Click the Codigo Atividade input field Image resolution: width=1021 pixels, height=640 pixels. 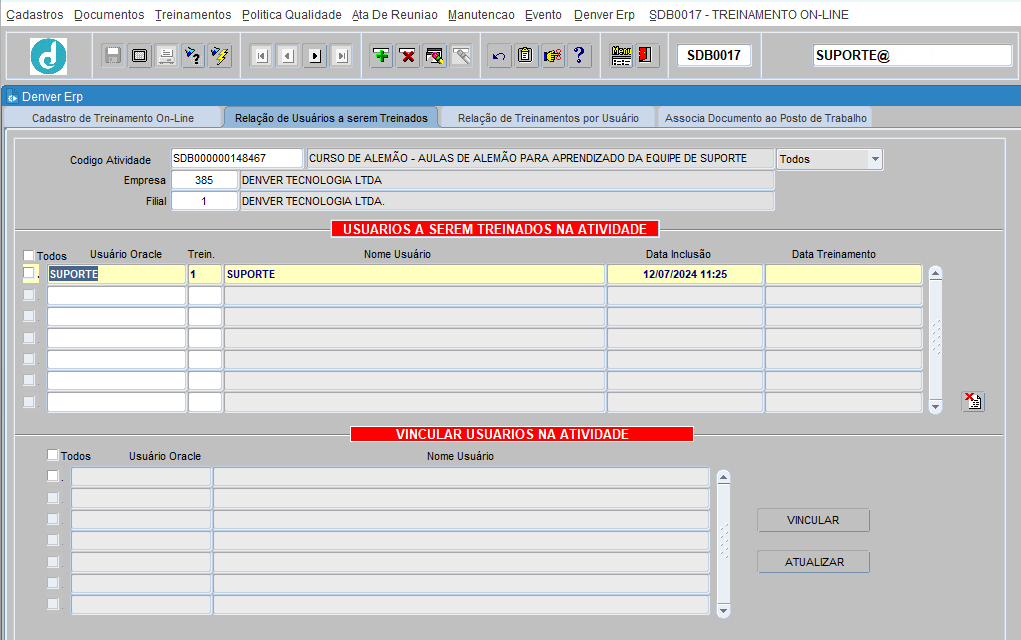click(x=237, y=158)
